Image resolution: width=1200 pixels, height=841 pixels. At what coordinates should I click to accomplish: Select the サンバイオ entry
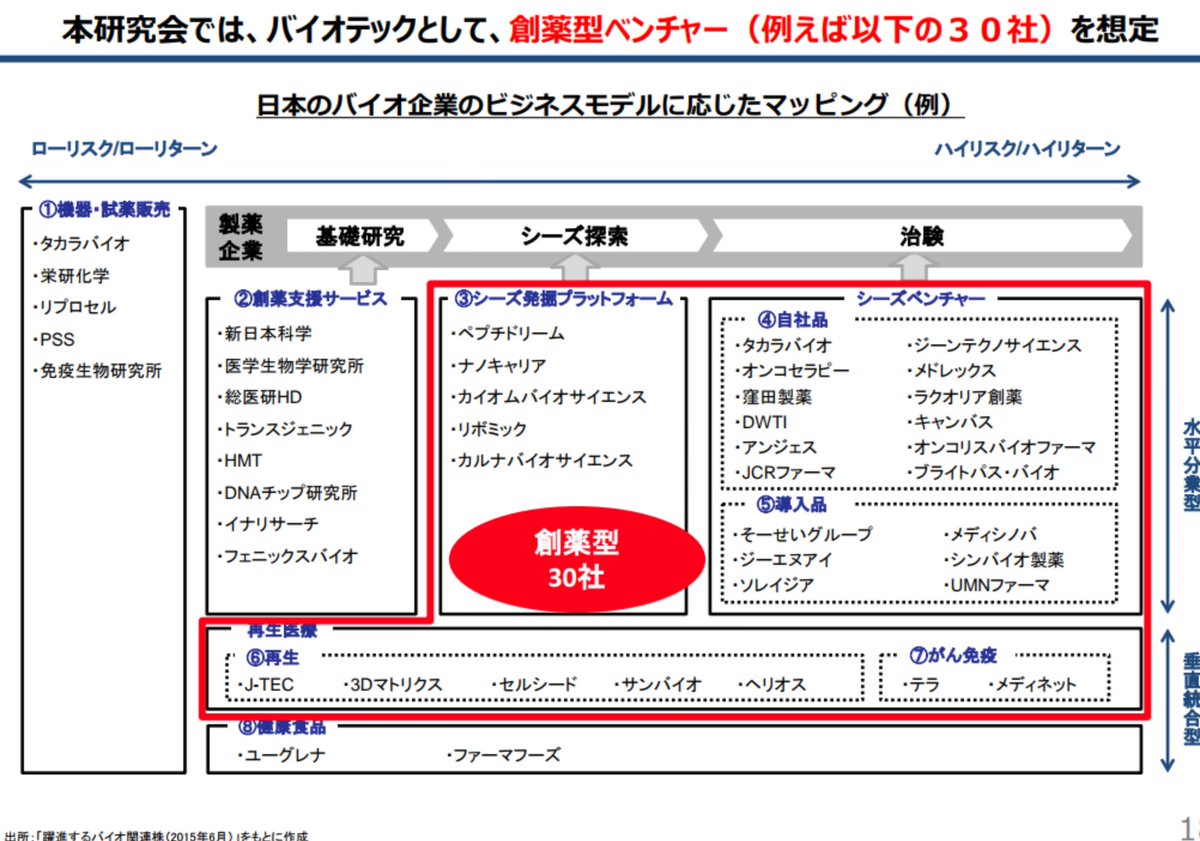pyautogui.click(x=657, y=685)
